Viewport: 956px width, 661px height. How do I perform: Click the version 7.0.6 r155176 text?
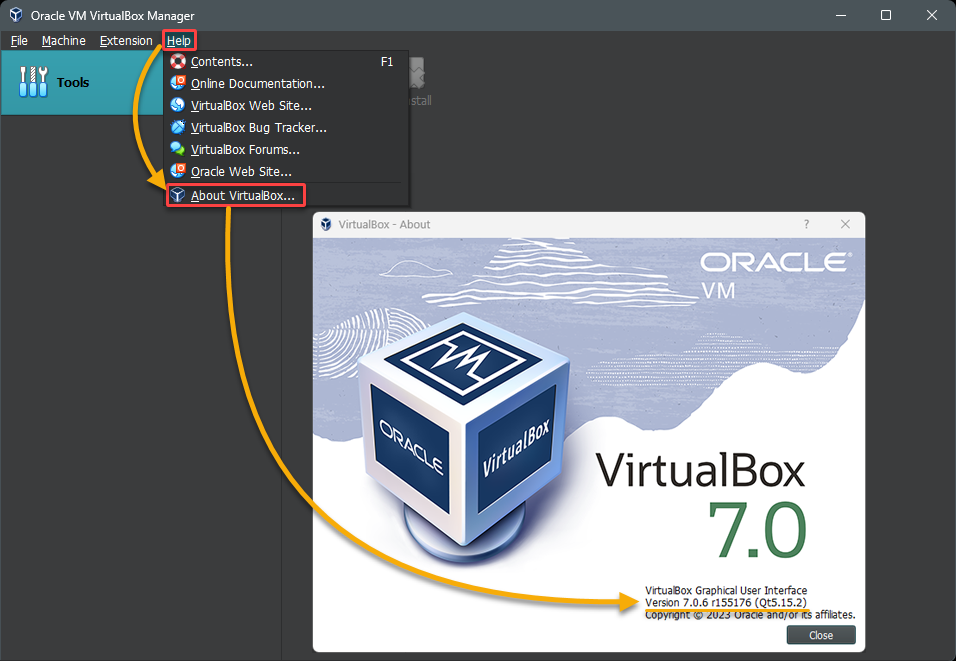pos(726,602)
